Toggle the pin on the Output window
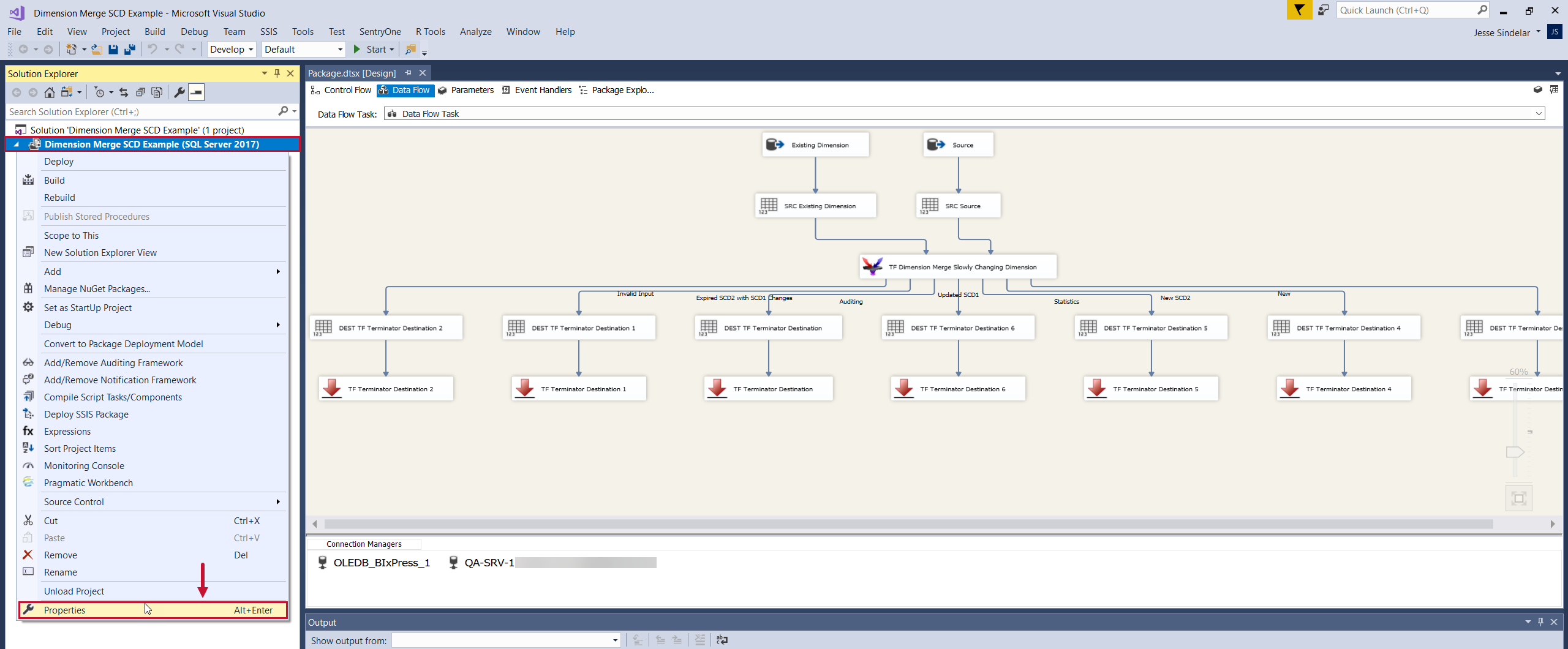Screen dimensions: 1568x649 [x=1541, y=621]
